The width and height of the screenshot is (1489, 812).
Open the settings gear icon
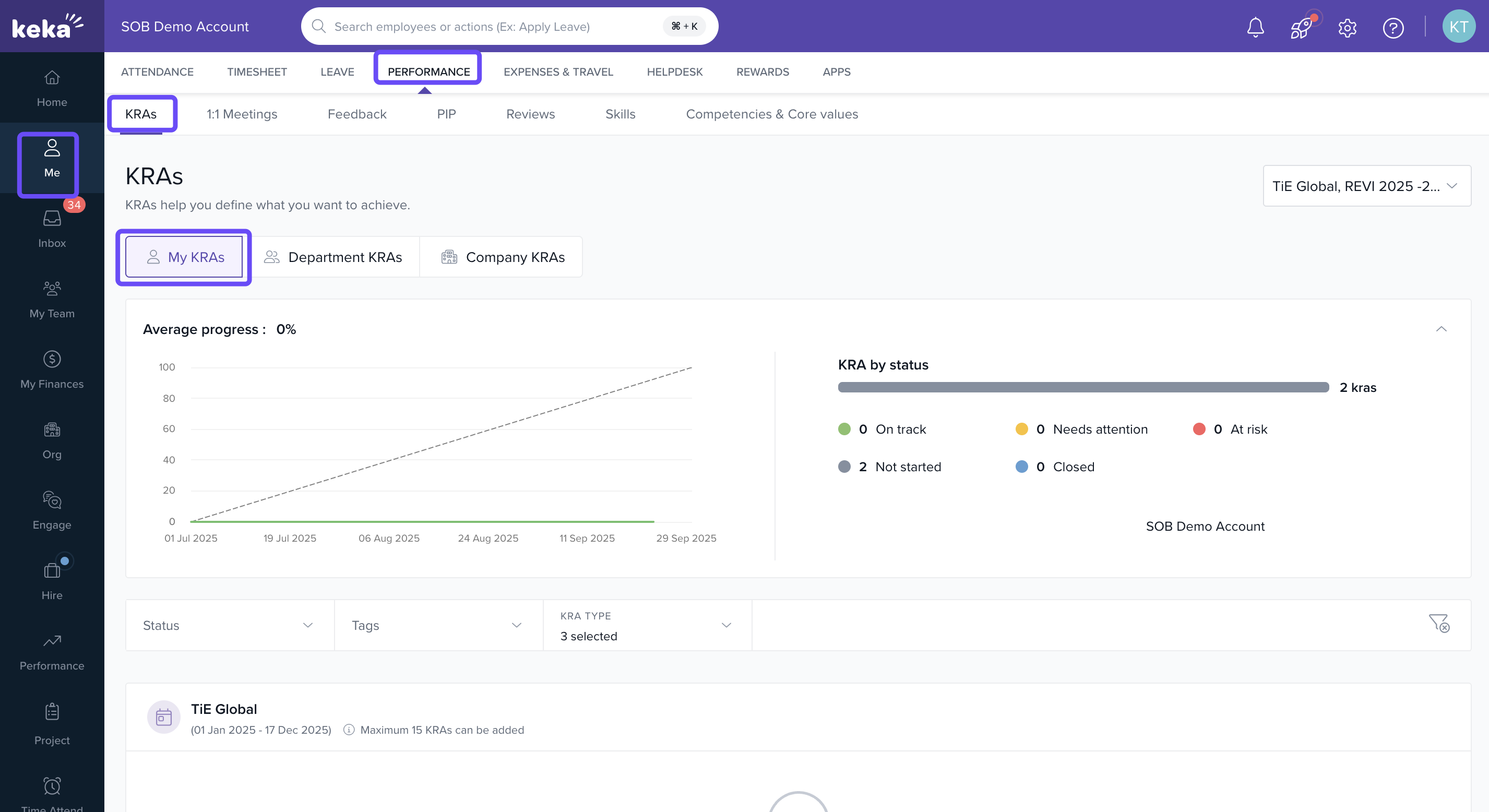pyautogui.click(x=1347, y=27)
